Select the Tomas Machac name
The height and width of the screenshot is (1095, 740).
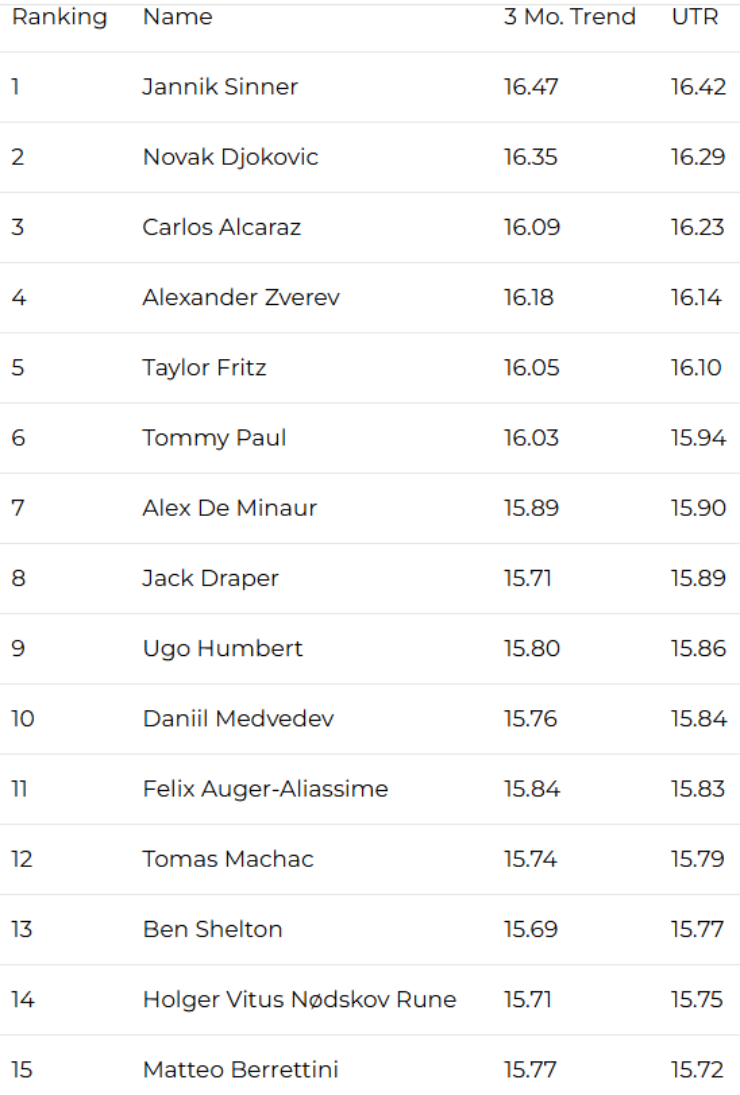[x=228, y=859]
